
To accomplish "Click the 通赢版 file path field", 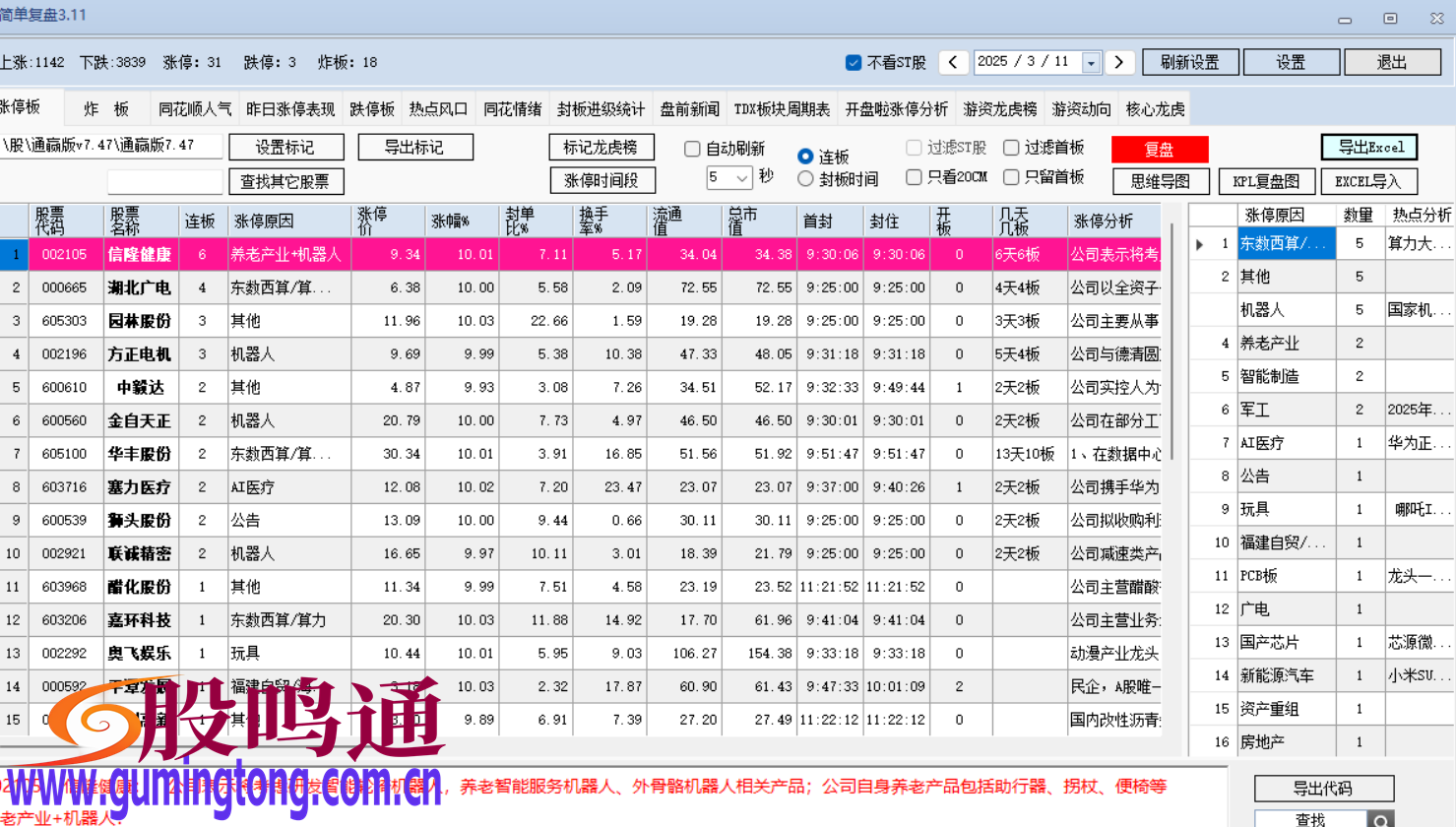I will click(x=111, y=146).
